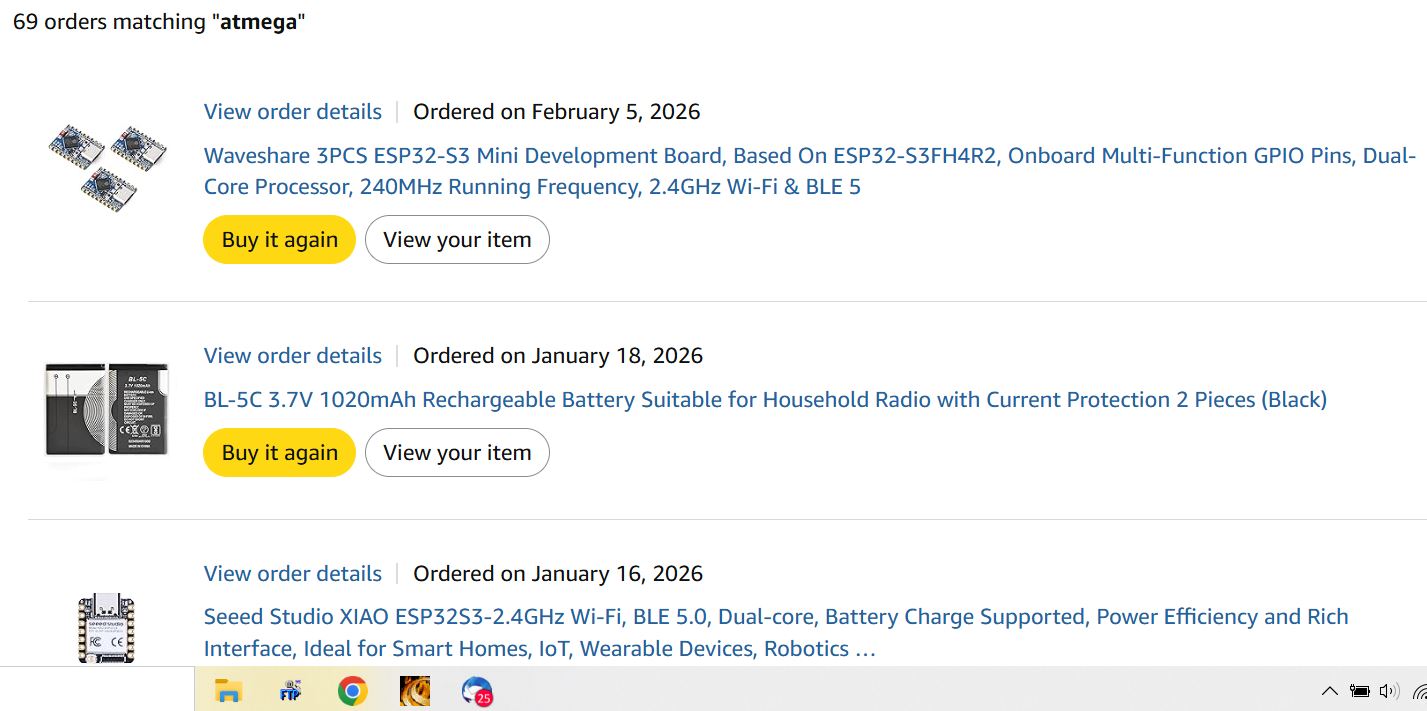Viewport: 1427px width, 711px height.
Task: View order details for January 16 order
Action: (293, 573)
